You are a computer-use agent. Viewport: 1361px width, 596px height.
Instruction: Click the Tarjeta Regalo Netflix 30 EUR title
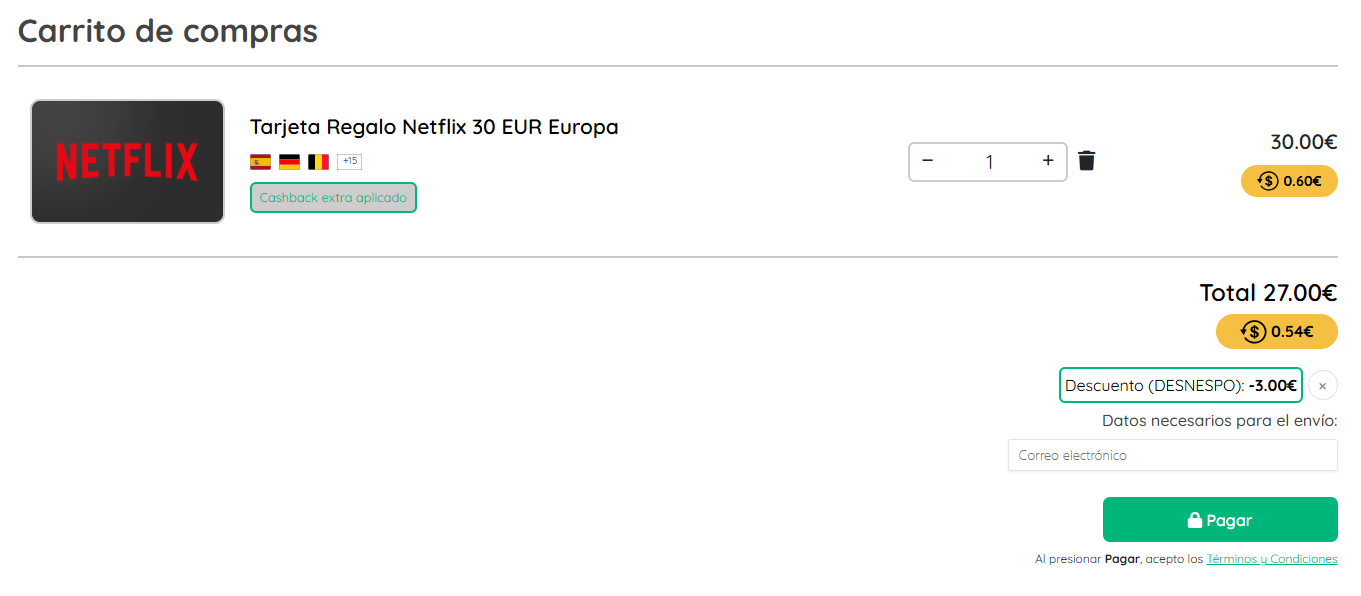click(434, 127)
